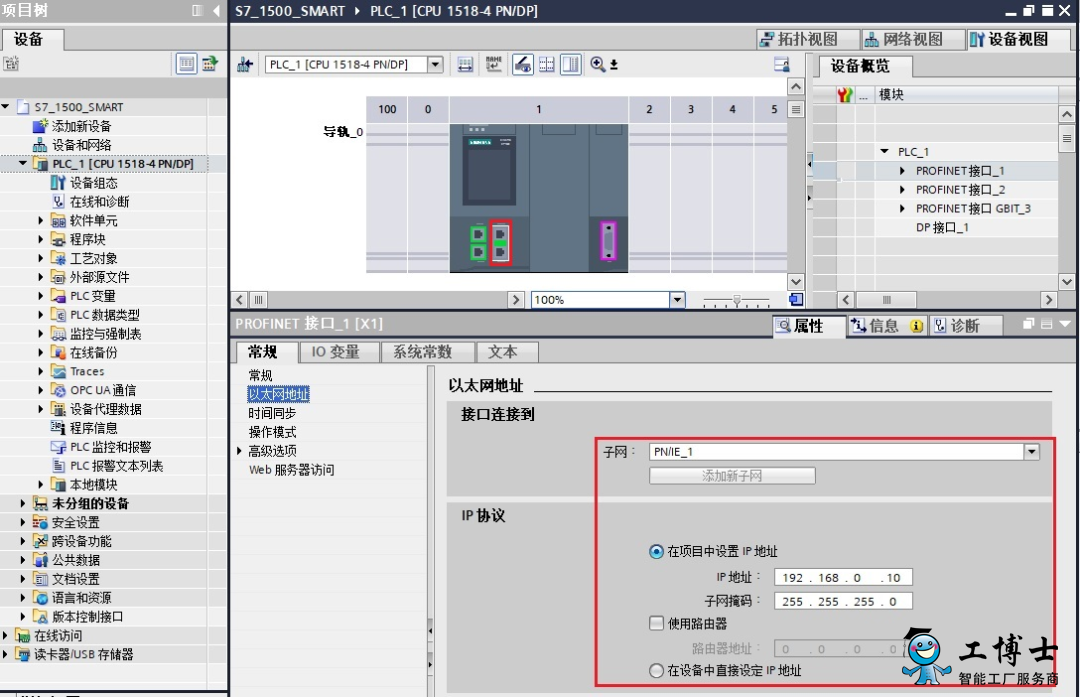
Task: Expand PROFINET interface_2 in device overview
Action: pyautogui.click(x=902, y=189)
